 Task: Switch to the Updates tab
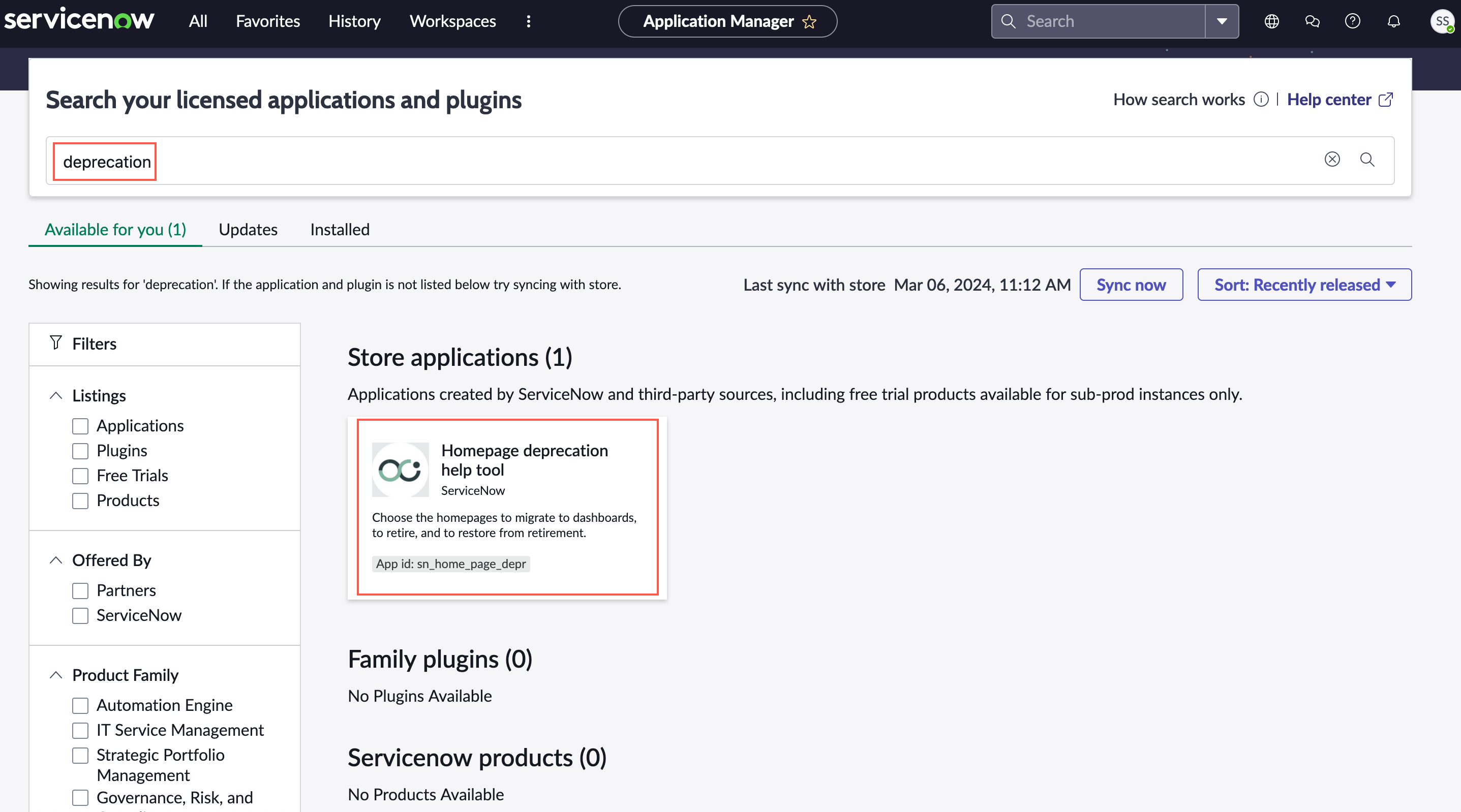248,229
